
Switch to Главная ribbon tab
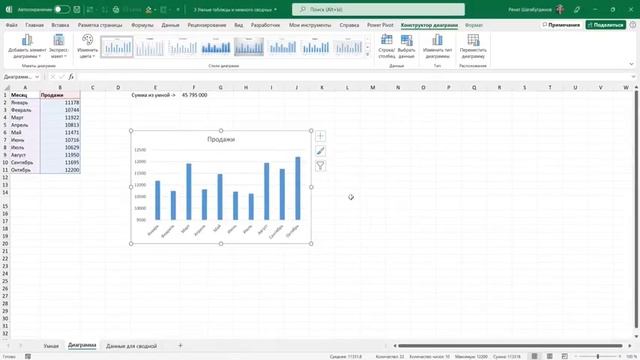(x=34, y=25)
